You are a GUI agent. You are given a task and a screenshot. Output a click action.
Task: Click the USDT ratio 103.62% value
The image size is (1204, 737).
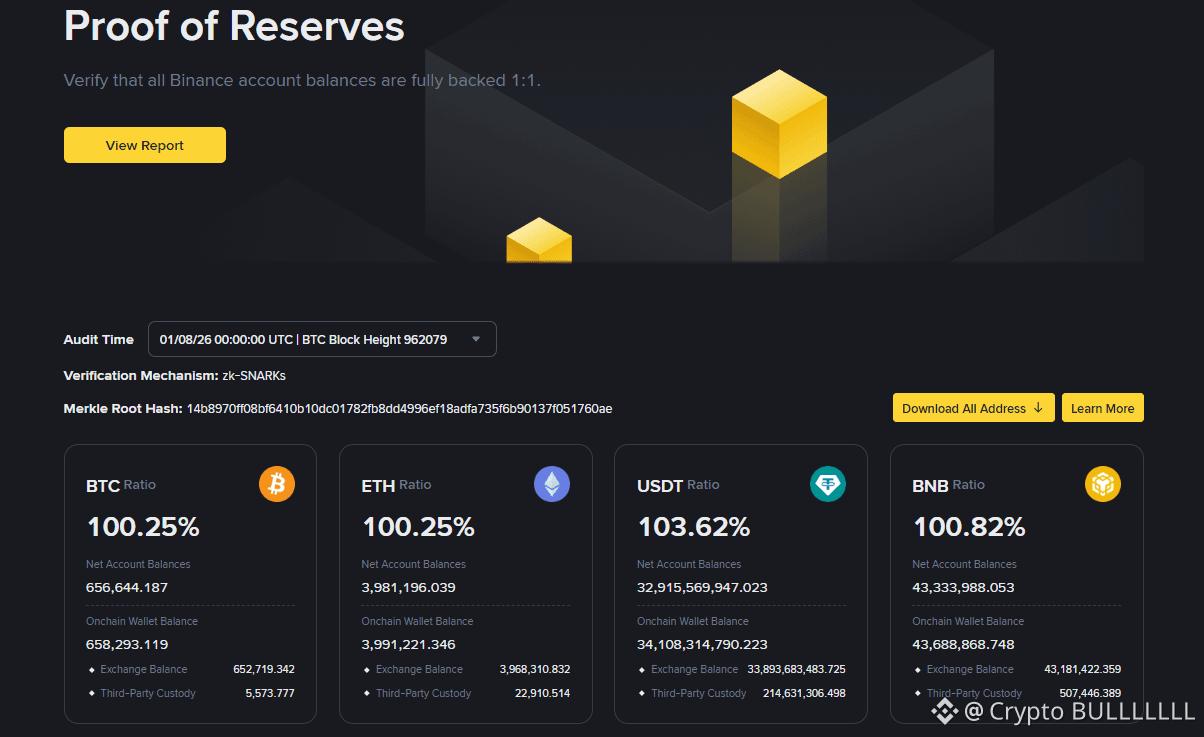[x=694, y=526]
